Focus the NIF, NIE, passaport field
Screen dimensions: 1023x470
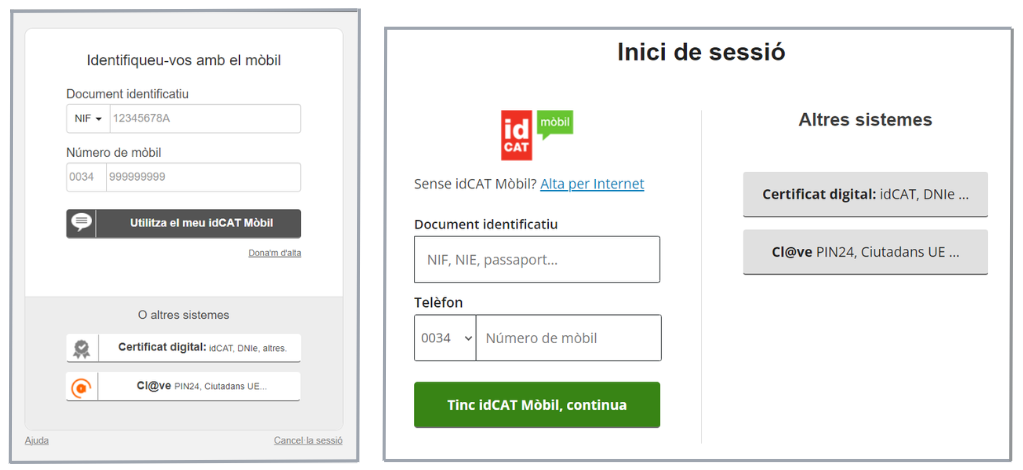pyautogui.click(x=537, y=259)
